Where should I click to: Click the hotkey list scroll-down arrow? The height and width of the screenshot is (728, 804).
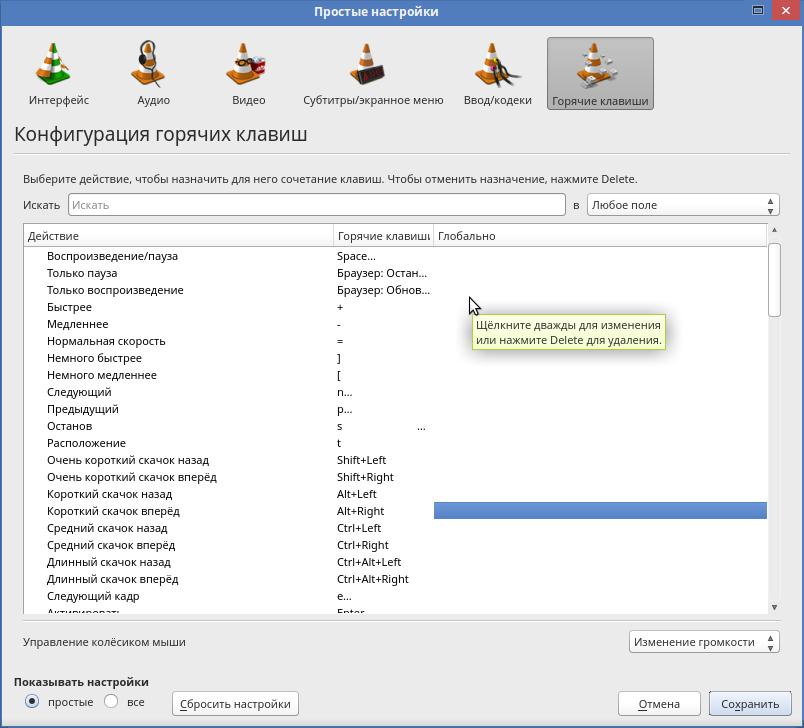click(x=774, y=607)
